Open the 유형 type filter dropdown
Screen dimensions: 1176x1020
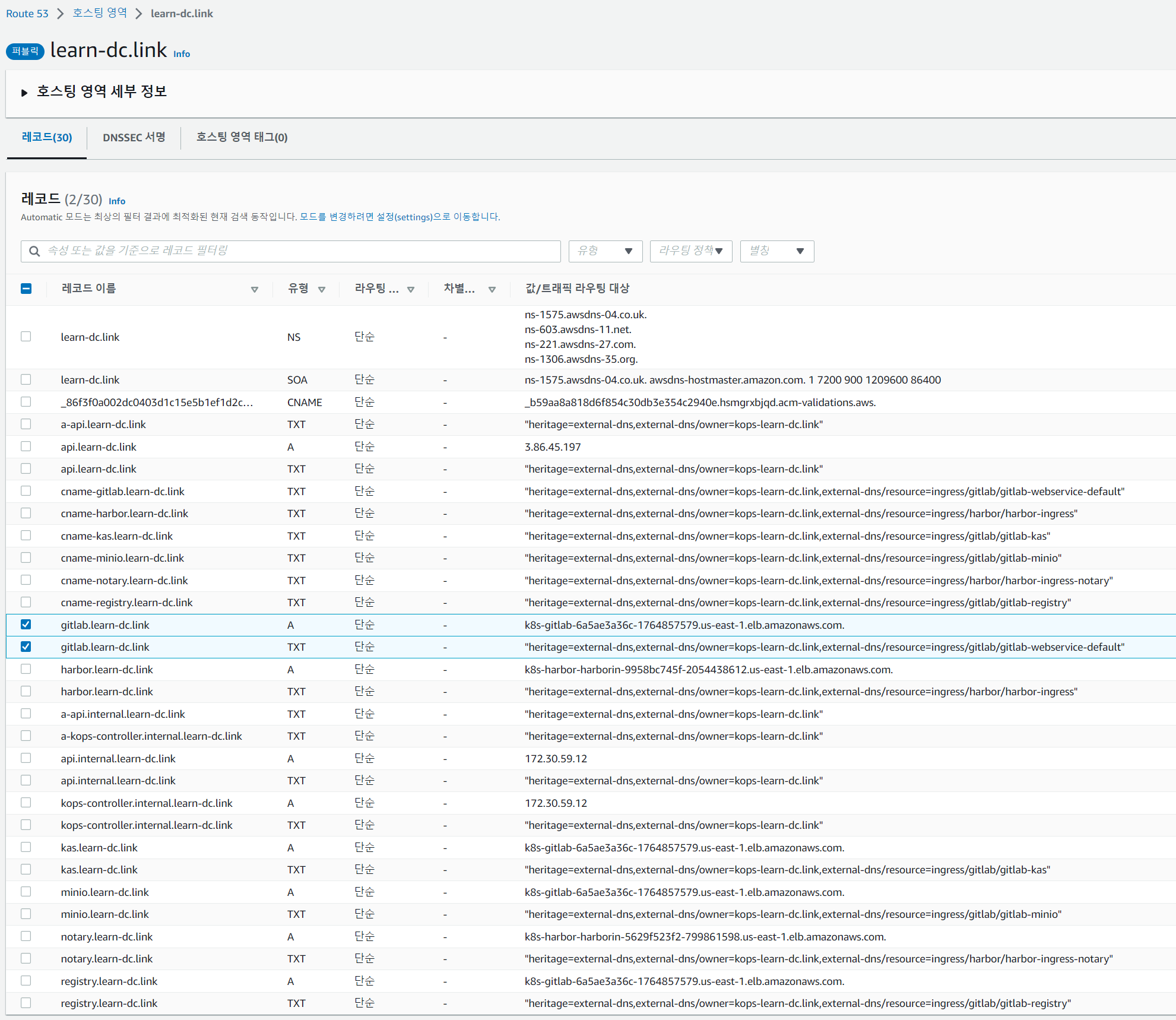coord(605,251)
